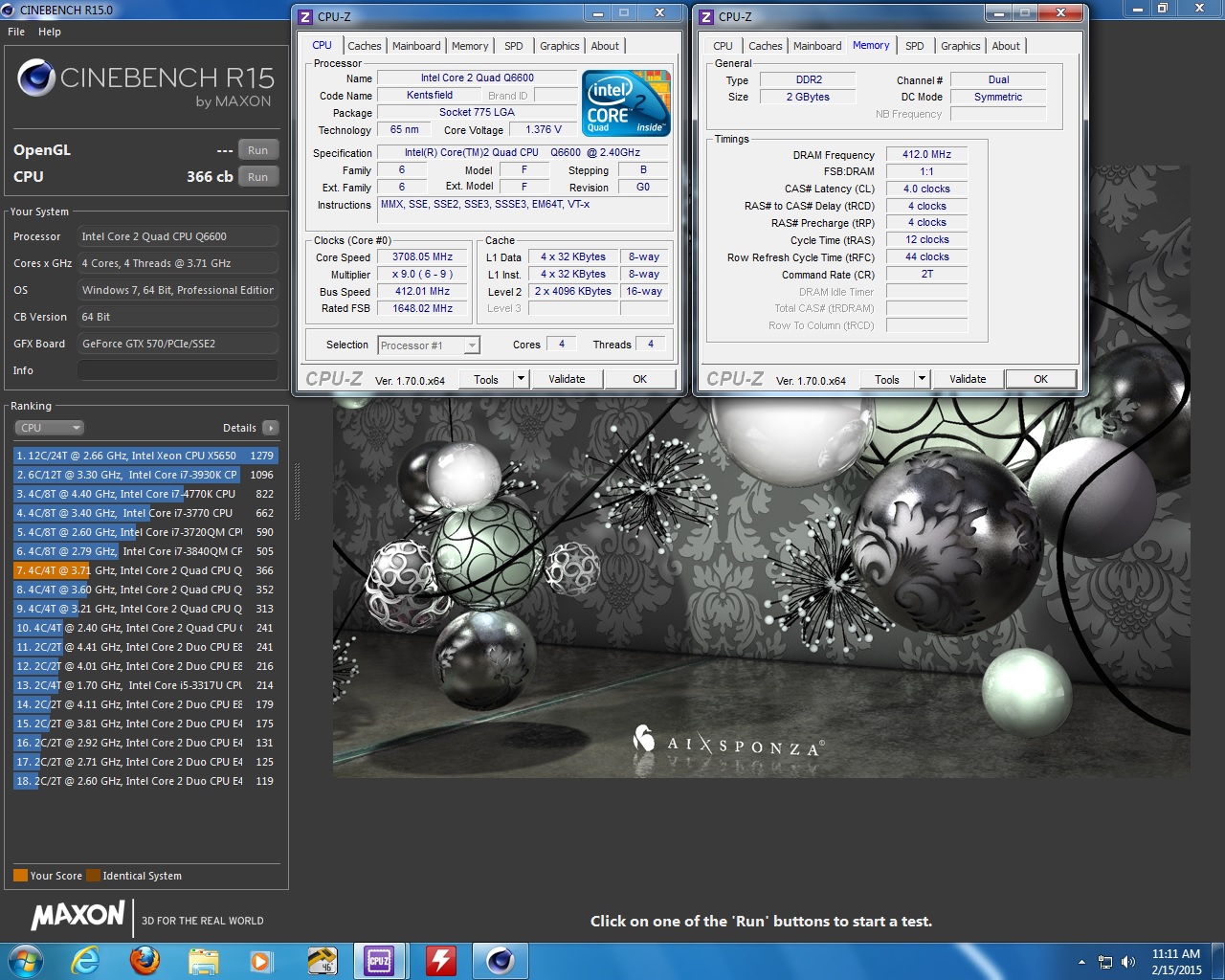Run the CPU benchmark
Screen dimensions: 1225x980
[258, 177]
